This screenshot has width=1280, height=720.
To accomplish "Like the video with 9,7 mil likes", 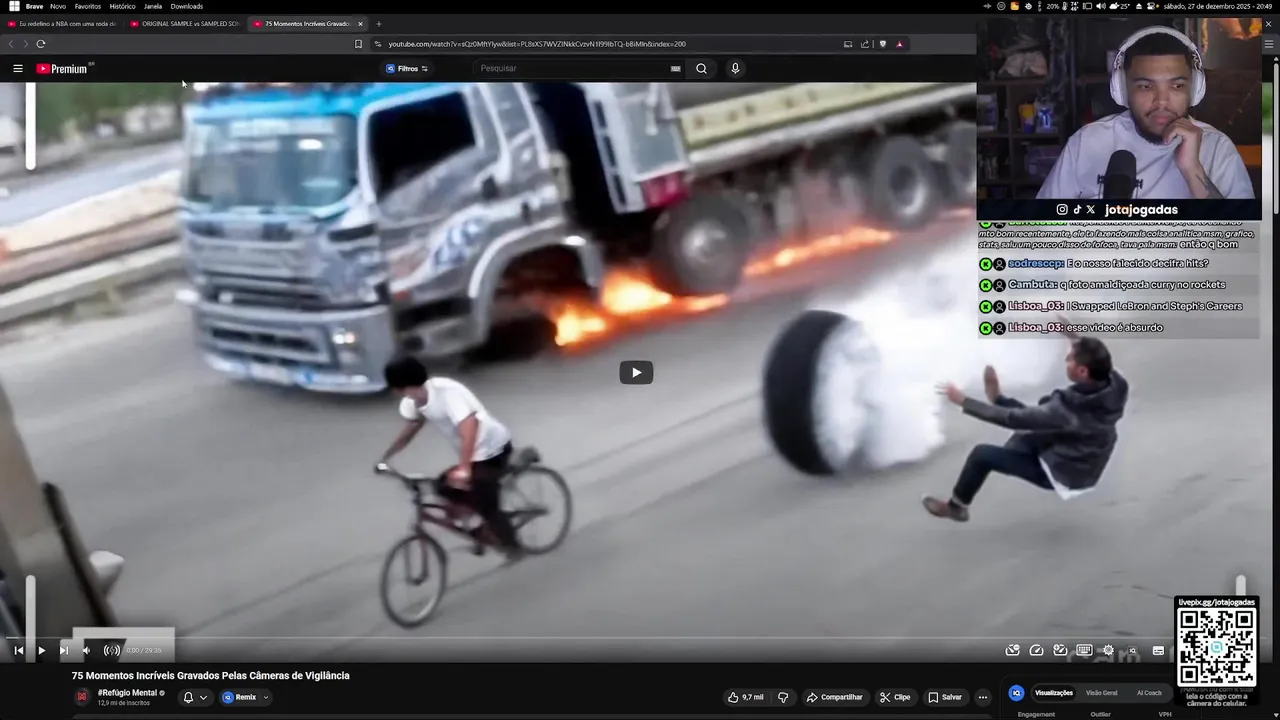I will (746, 697).
